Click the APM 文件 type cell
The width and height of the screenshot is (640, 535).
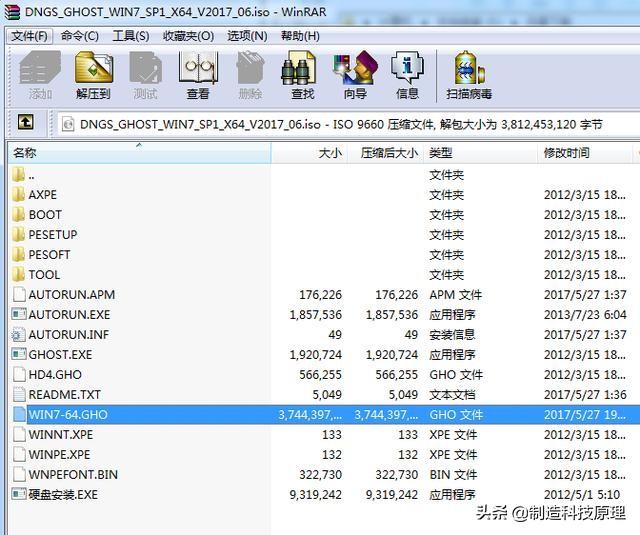(456, 294)
